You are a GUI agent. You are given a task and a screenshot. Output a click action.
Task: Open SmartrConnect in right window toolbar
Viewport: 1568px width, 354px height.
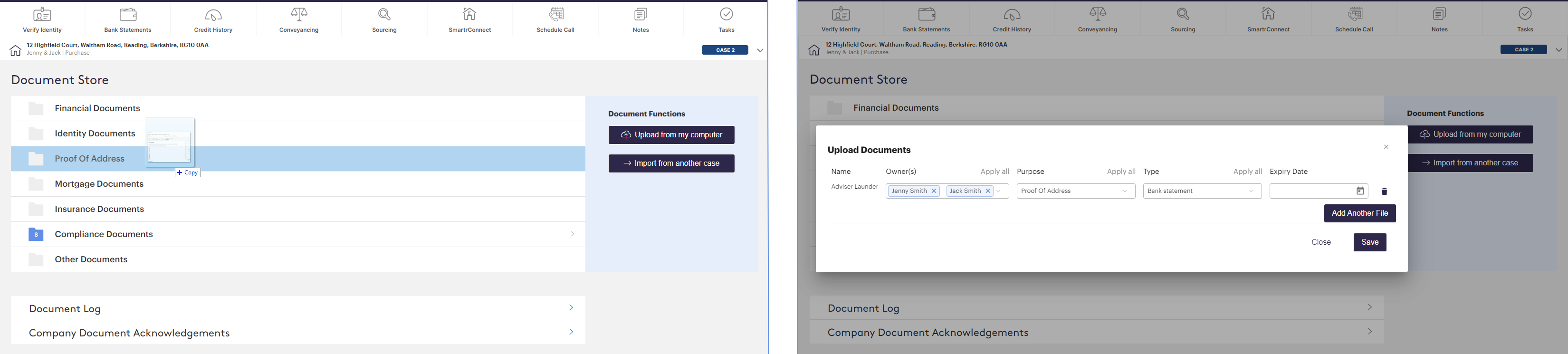pyautogui.click(x=1269, y=19)
